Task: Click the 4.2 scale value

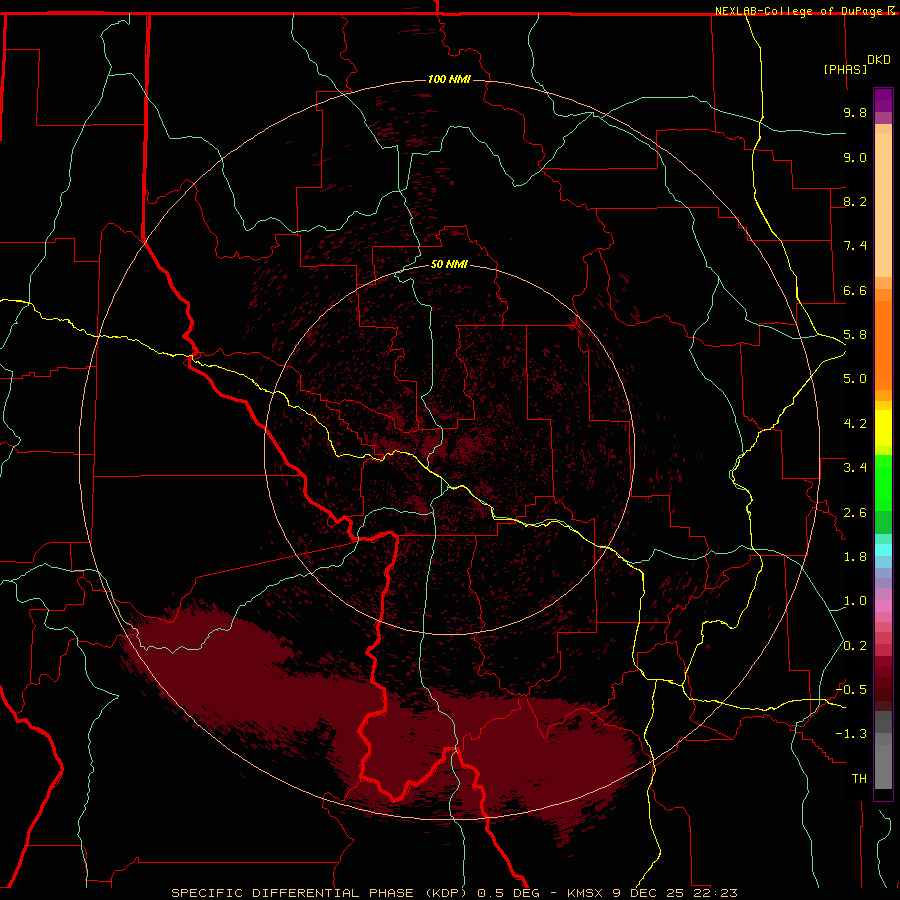Action: pos(855,424)
